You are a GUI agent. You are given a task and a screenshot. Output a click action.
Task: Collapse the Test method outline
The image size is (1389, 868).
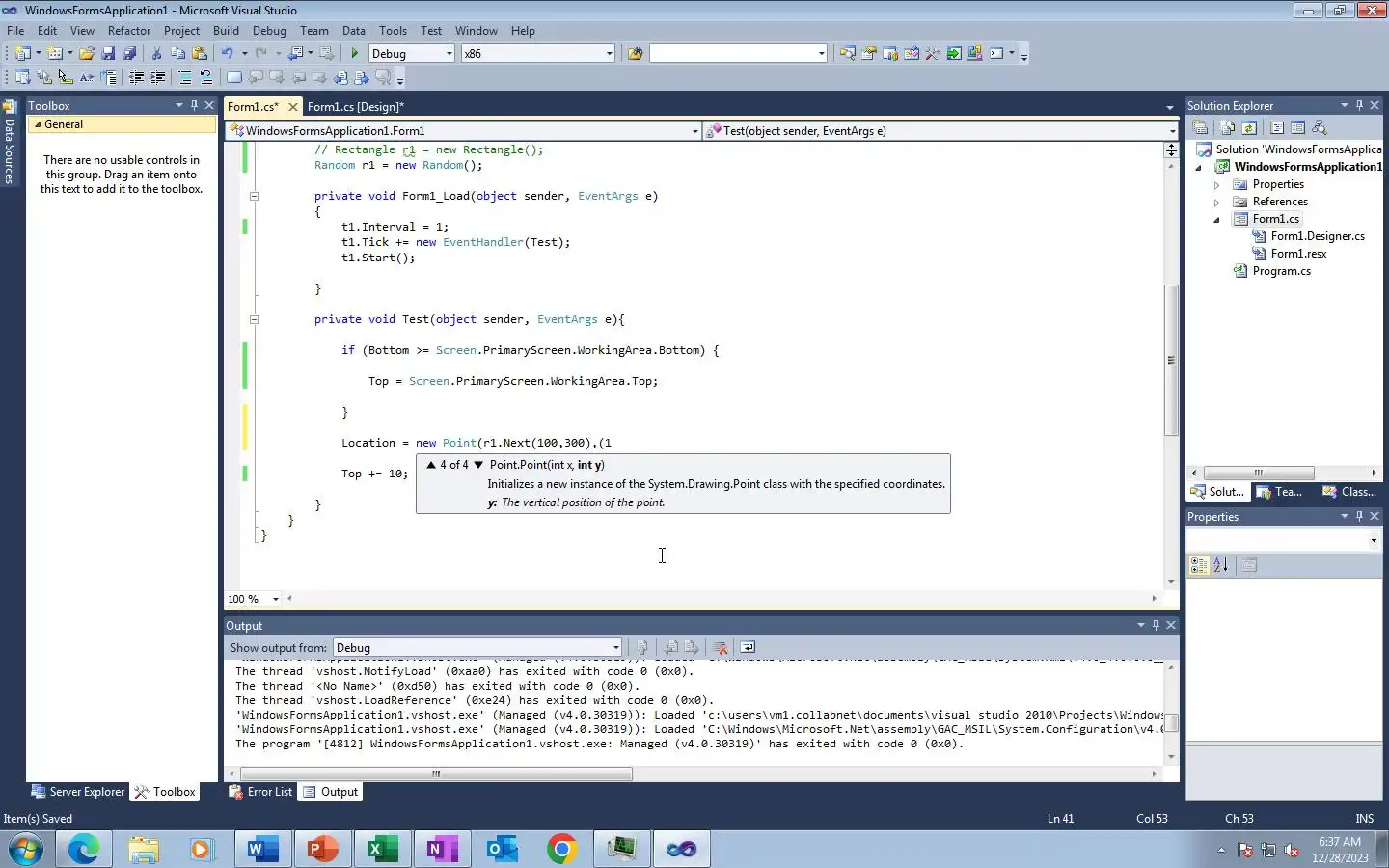254,319
